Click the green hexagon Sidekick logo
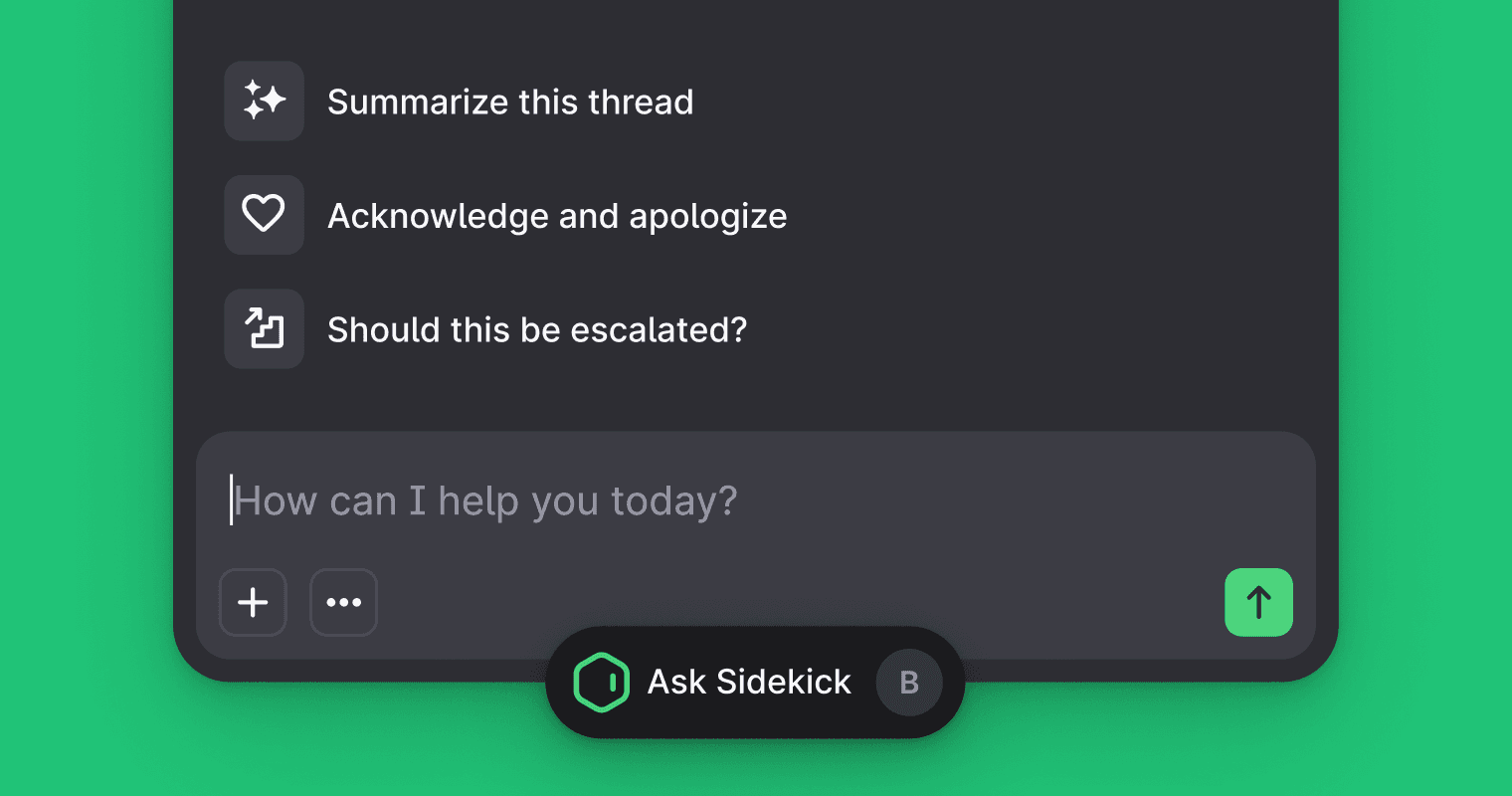Image resolution: width=1512 pixels, height=796 pixels. point(602,683)
